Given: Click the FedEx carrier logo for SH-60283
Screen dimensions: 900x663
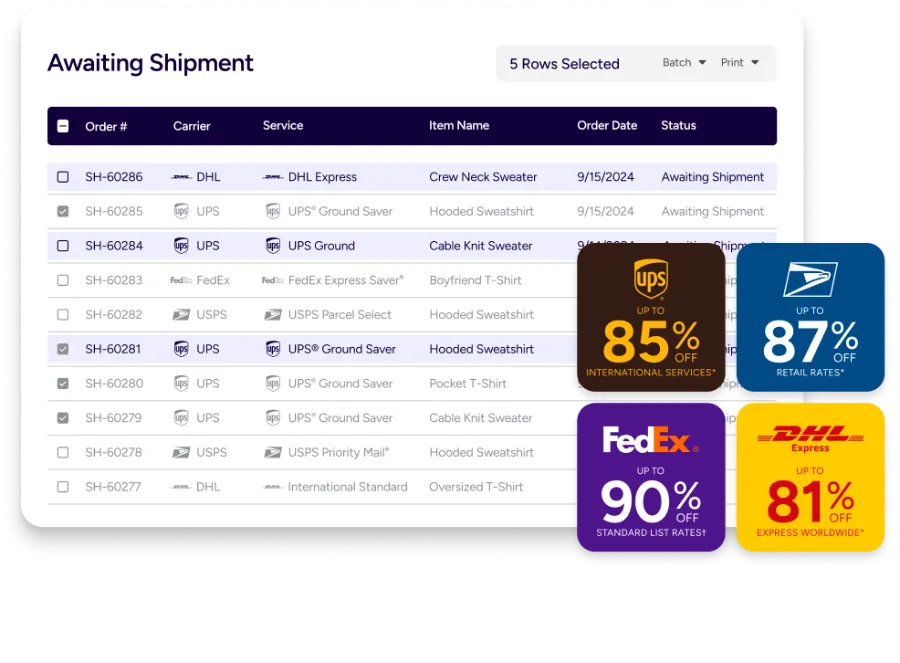Looking at the screenshot, I should (181, 280).
